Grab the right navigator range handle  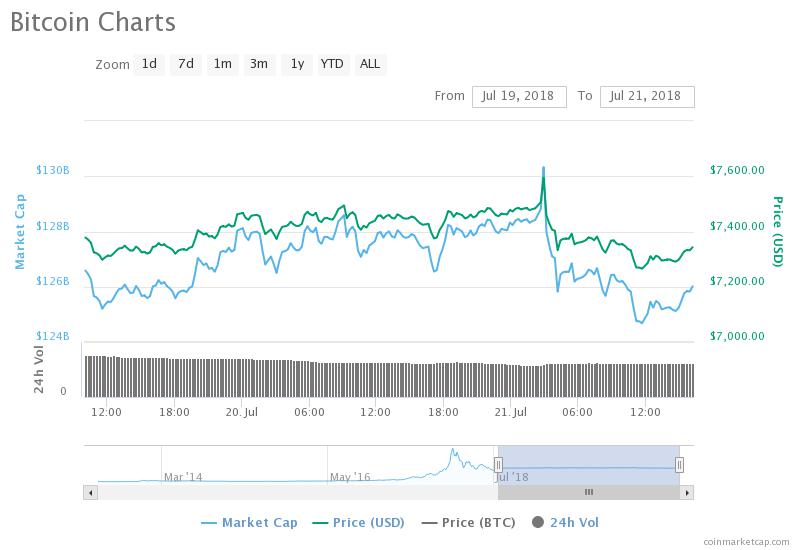coord(679,465)
